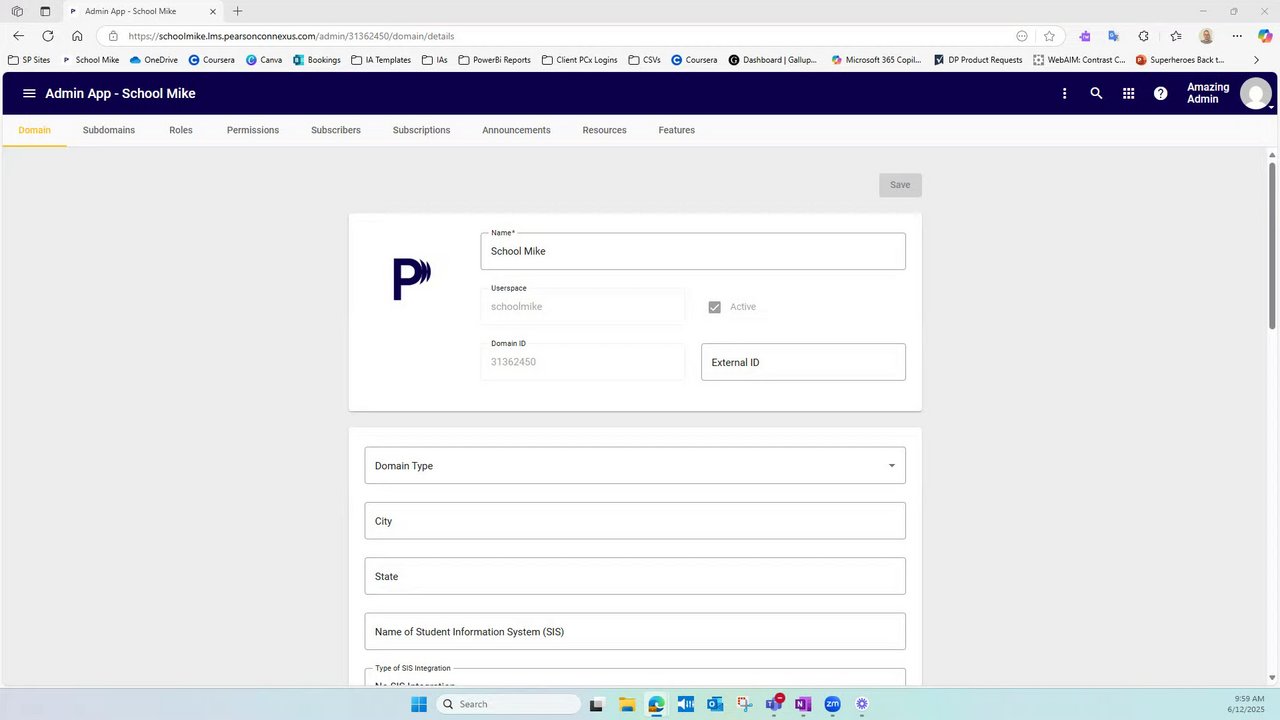This screenshot has width=1280, height=720.
Task: Open the Windows Start menu
Action: [x=418, y=704]
